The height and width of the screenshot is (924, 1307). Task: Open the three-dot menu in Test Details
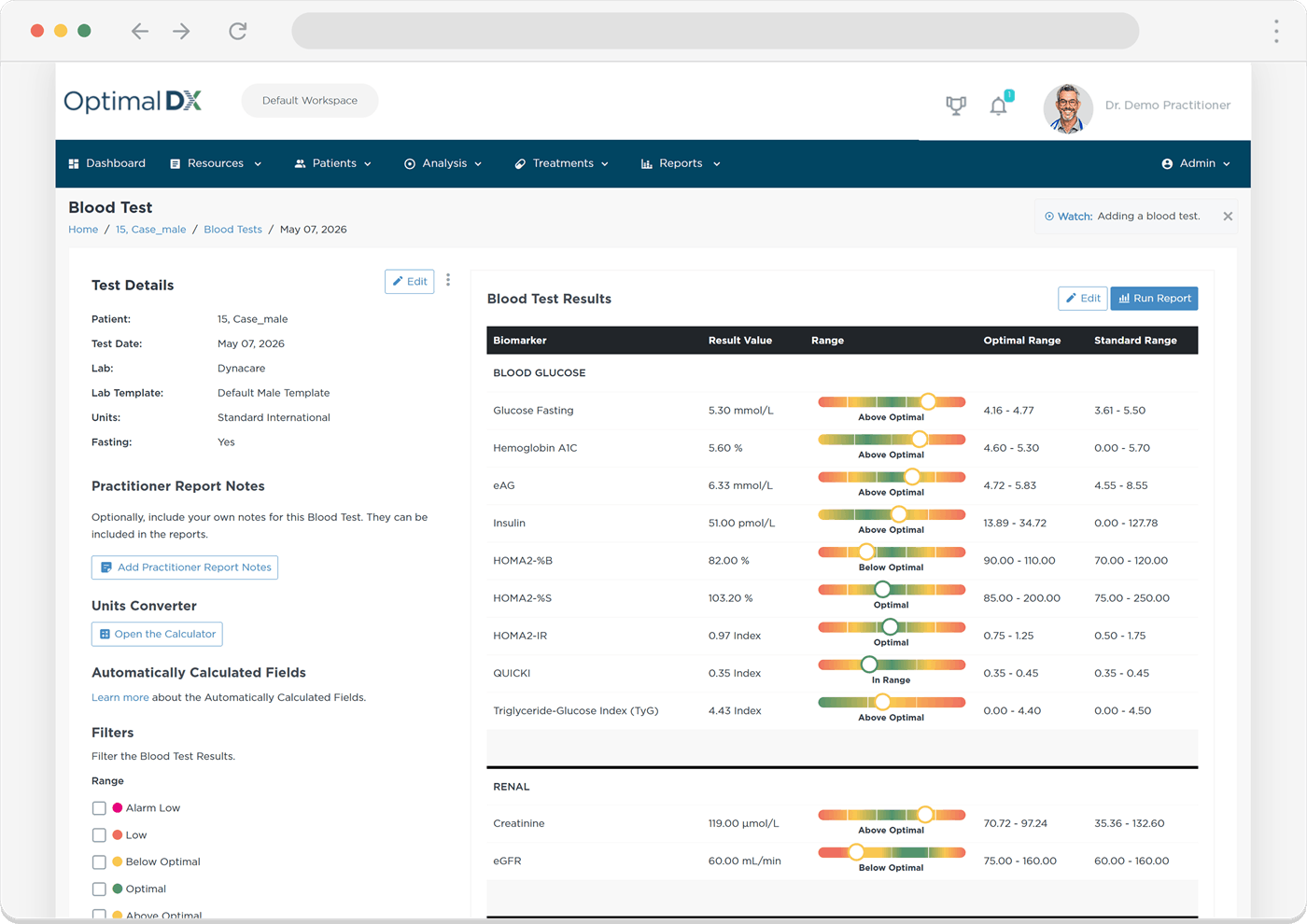[448, 280]
